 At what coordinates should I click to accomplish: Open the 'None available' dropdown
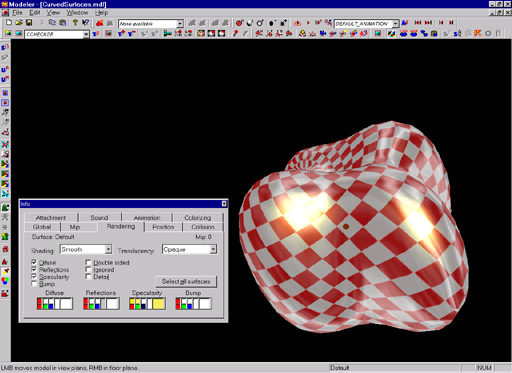180,24
